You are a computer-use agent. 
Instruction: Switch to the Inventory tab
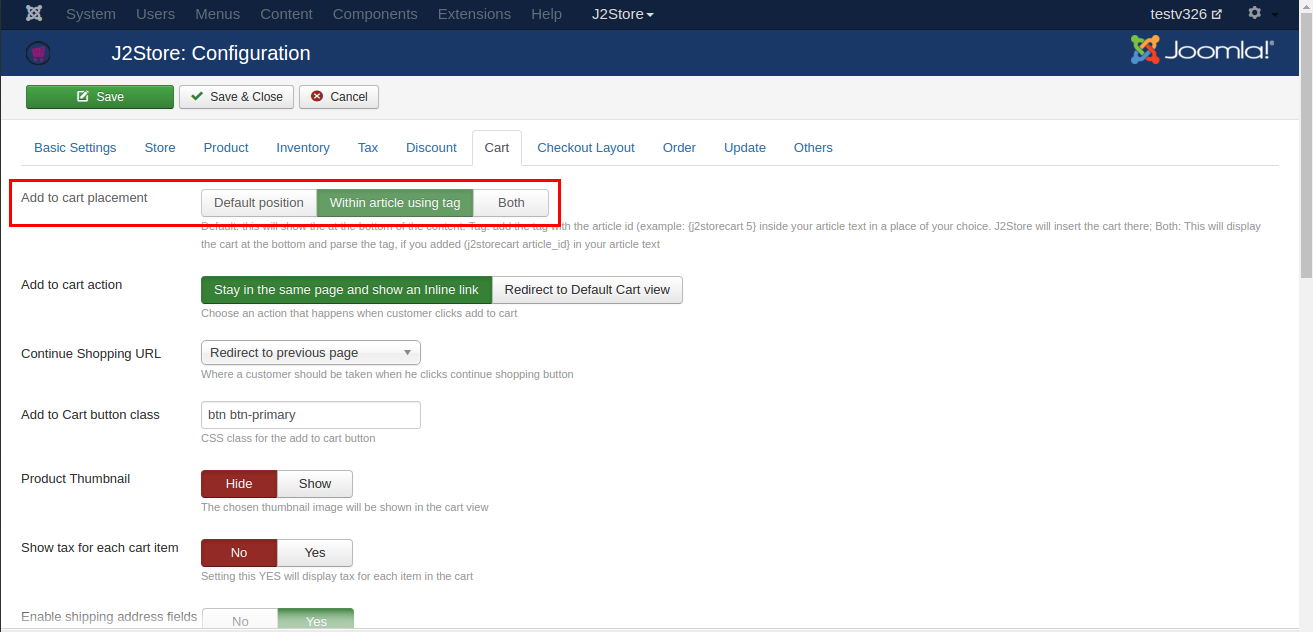tap(303, 148)
